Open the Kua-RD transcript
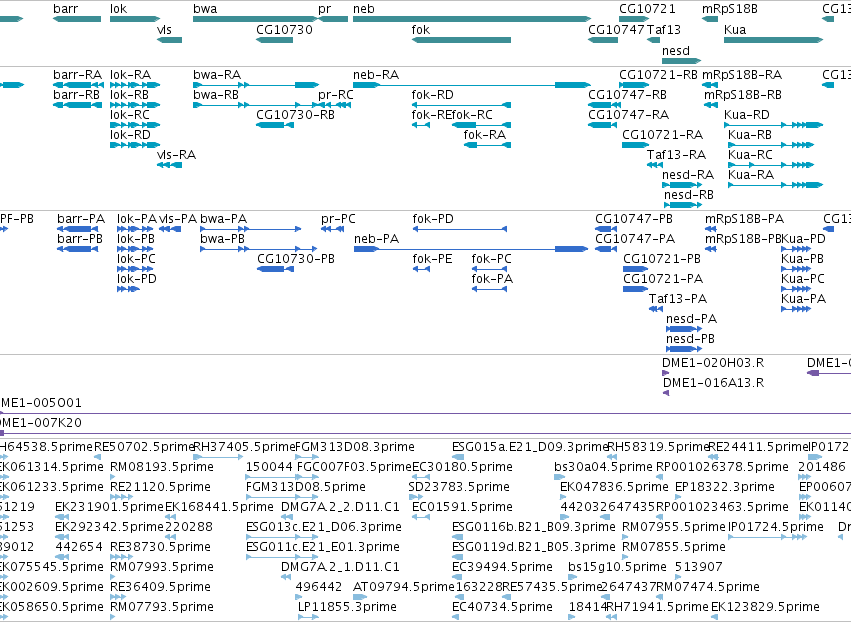Image resolution: width=851 pixels, height=622 pixels. 775,125
